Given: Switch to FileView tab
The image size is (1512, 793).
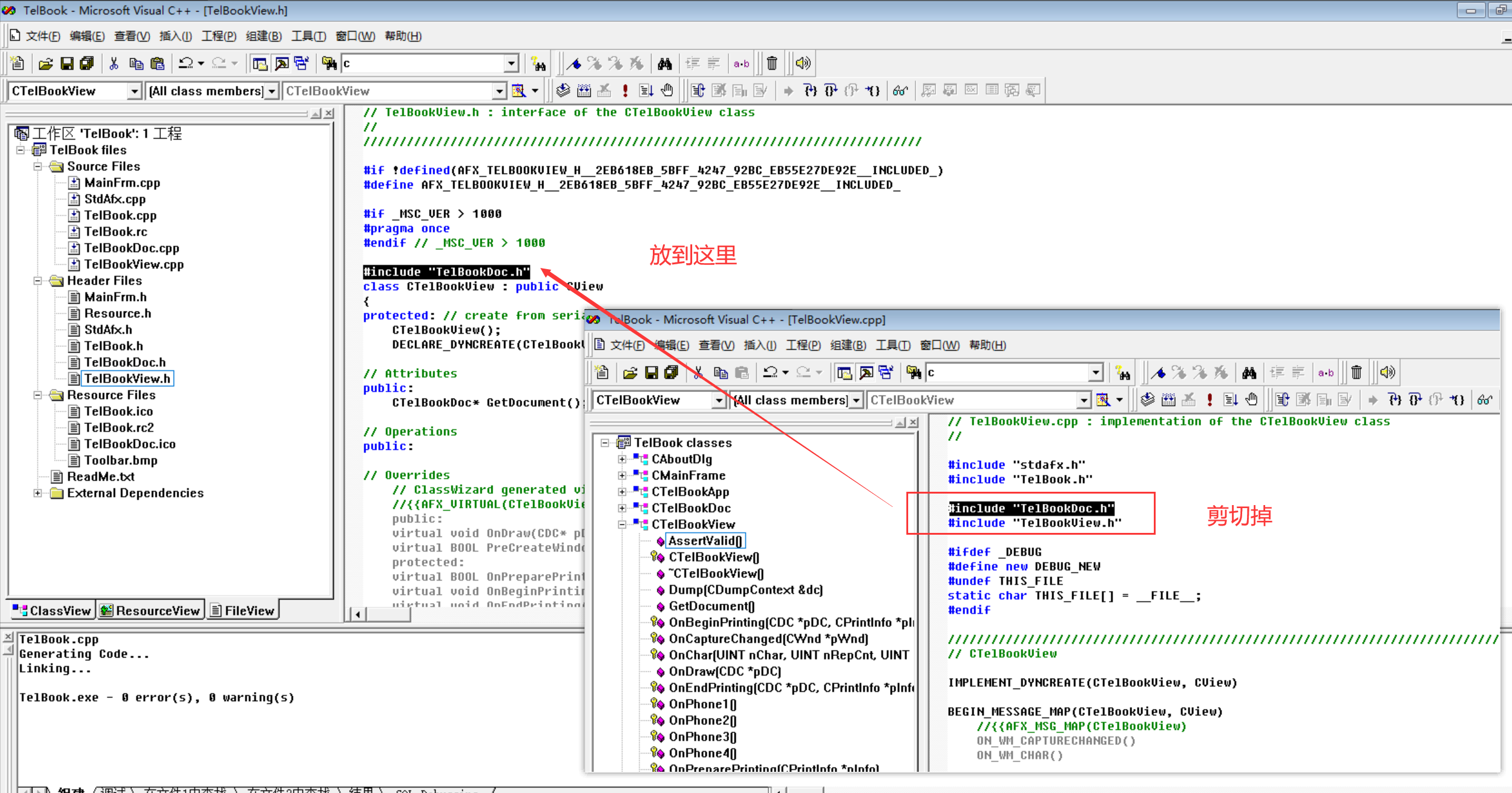Looking at the screenshot, I should (x=243, y=610).
